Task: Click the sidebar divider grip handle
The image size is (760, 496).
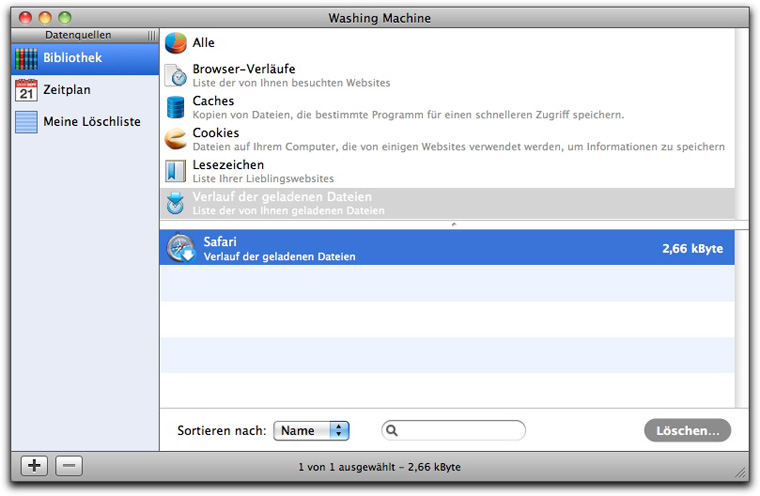Action: tap(152, 35)
